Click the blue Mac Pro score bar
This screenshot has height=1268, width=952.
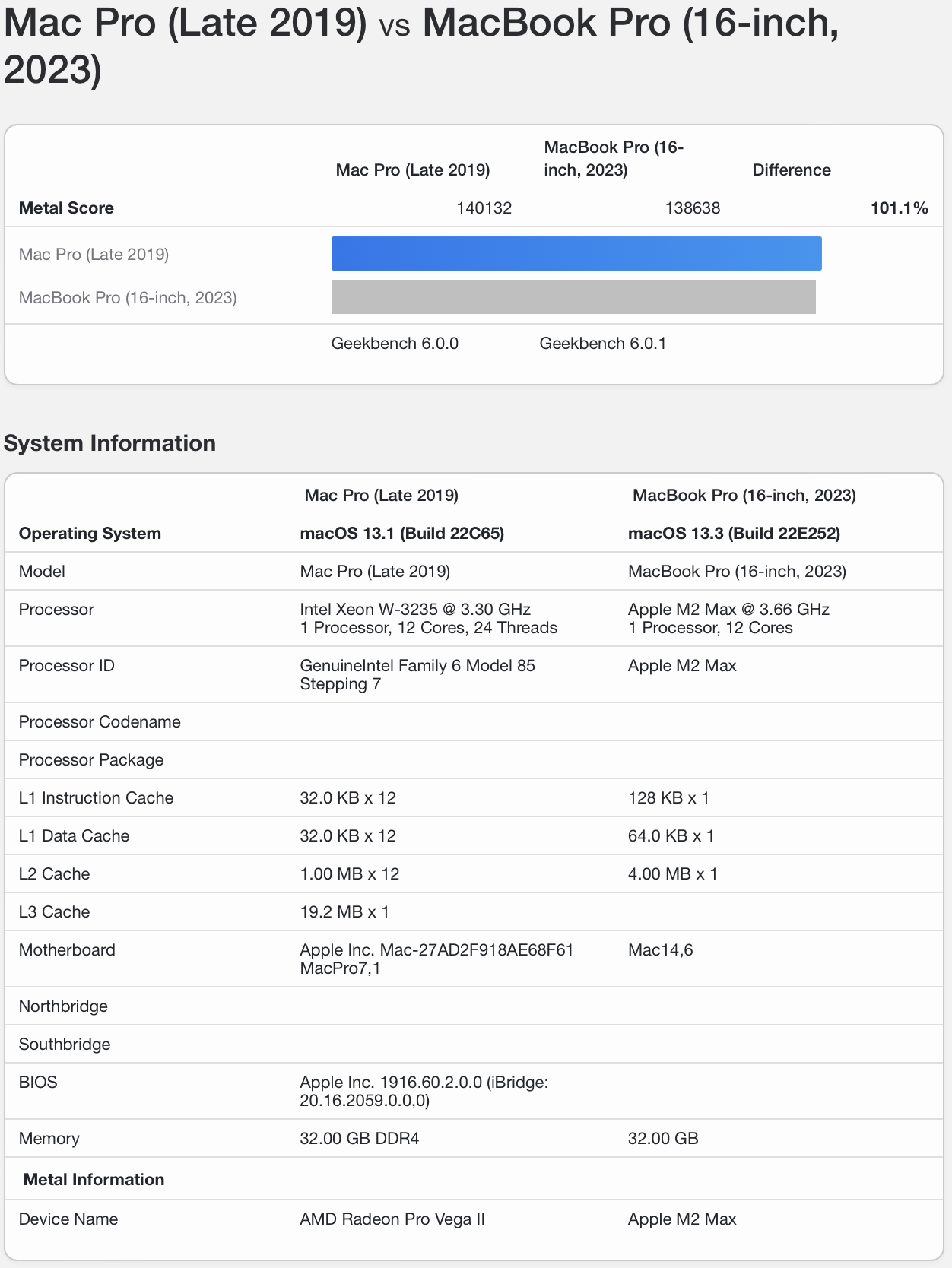coord(576,254)
